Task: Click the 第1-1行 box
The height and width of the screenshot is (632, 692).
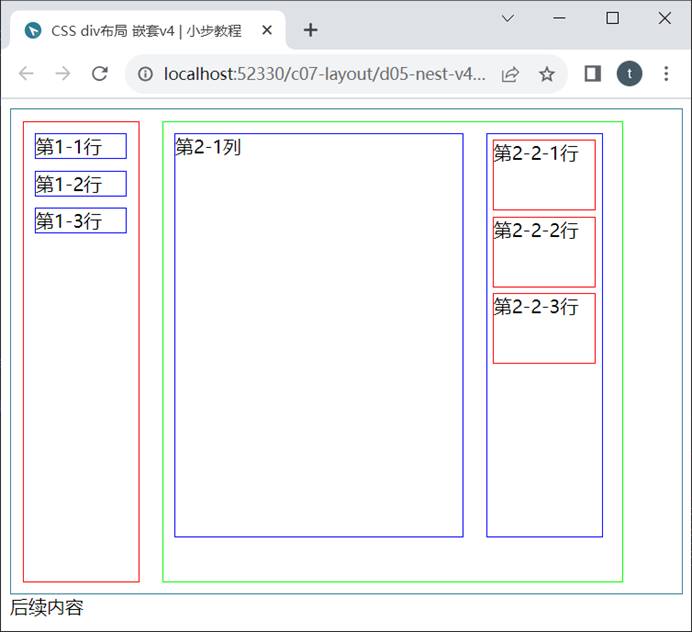Action: (x=80, y=146)
